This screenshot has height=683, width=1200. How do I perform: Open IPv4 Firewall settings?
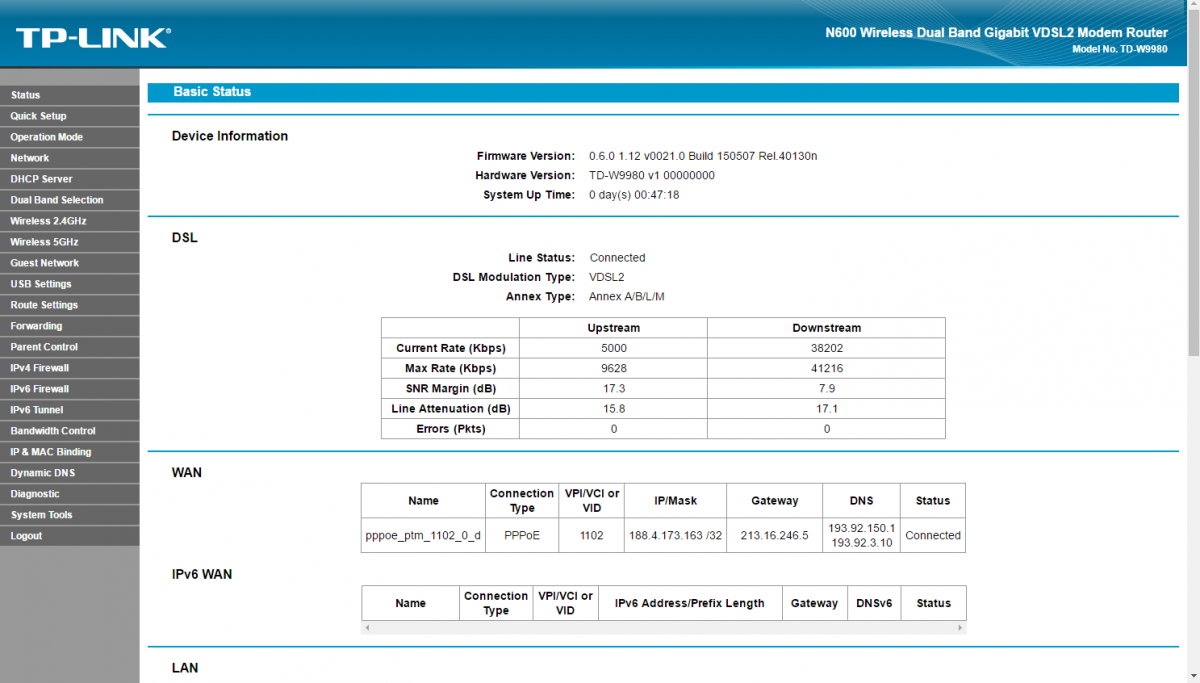70,368
